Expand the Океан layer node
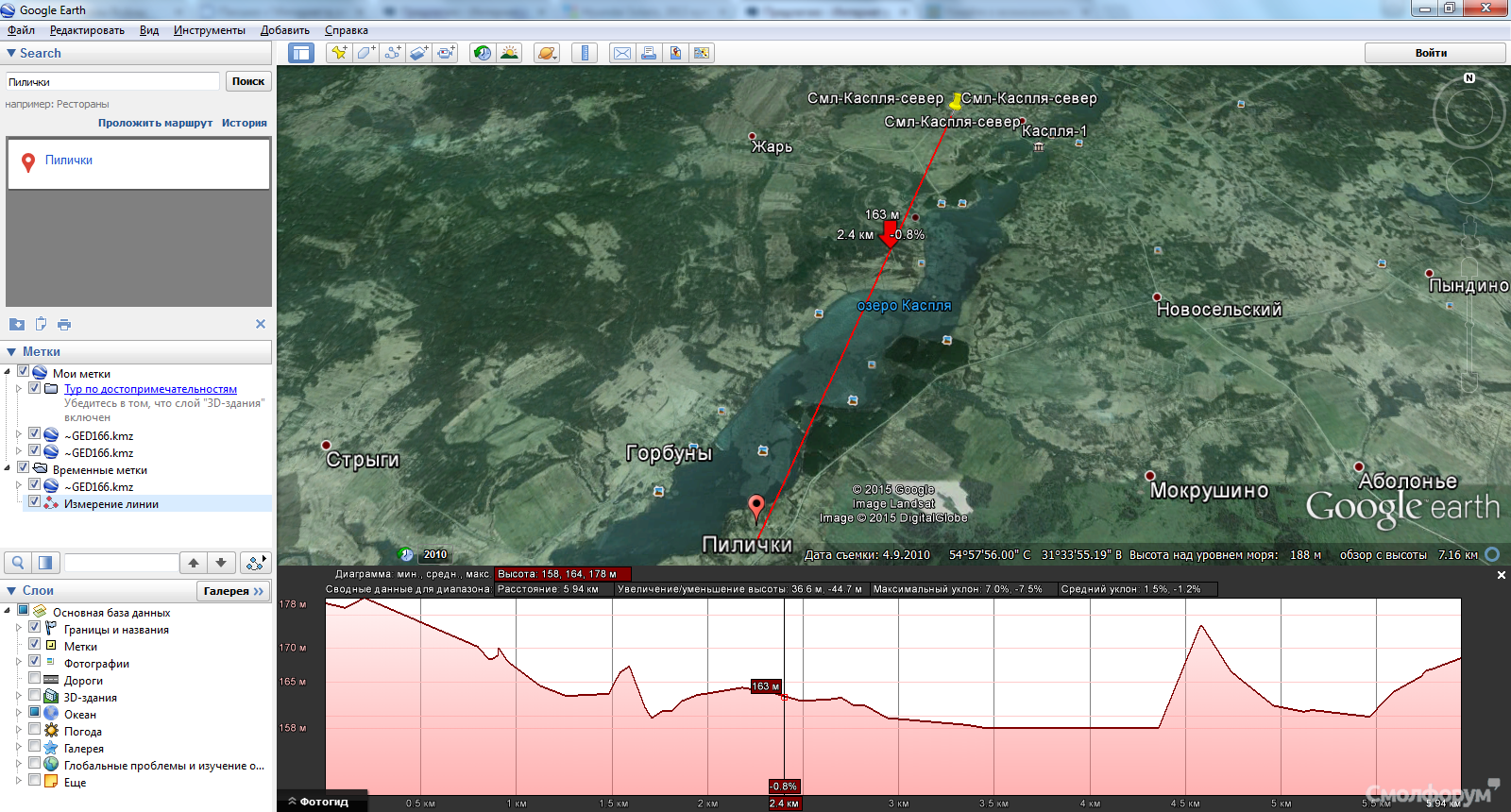 pos(18,713)
